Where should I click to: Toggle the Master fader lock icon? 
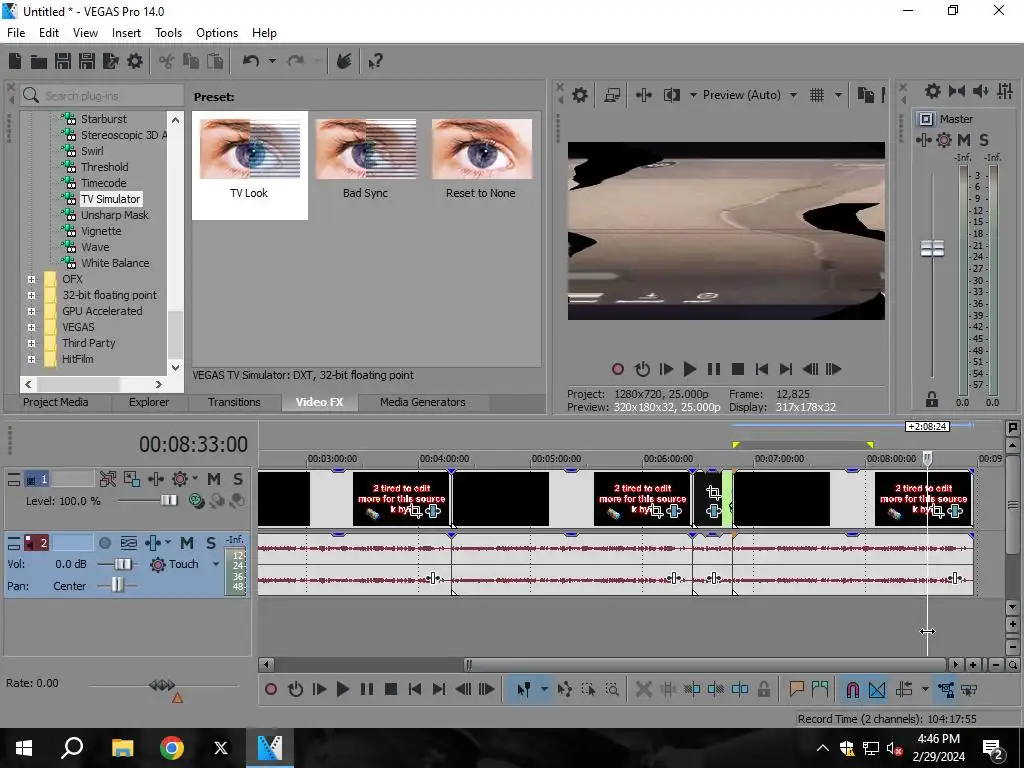(x=932, y=399)
